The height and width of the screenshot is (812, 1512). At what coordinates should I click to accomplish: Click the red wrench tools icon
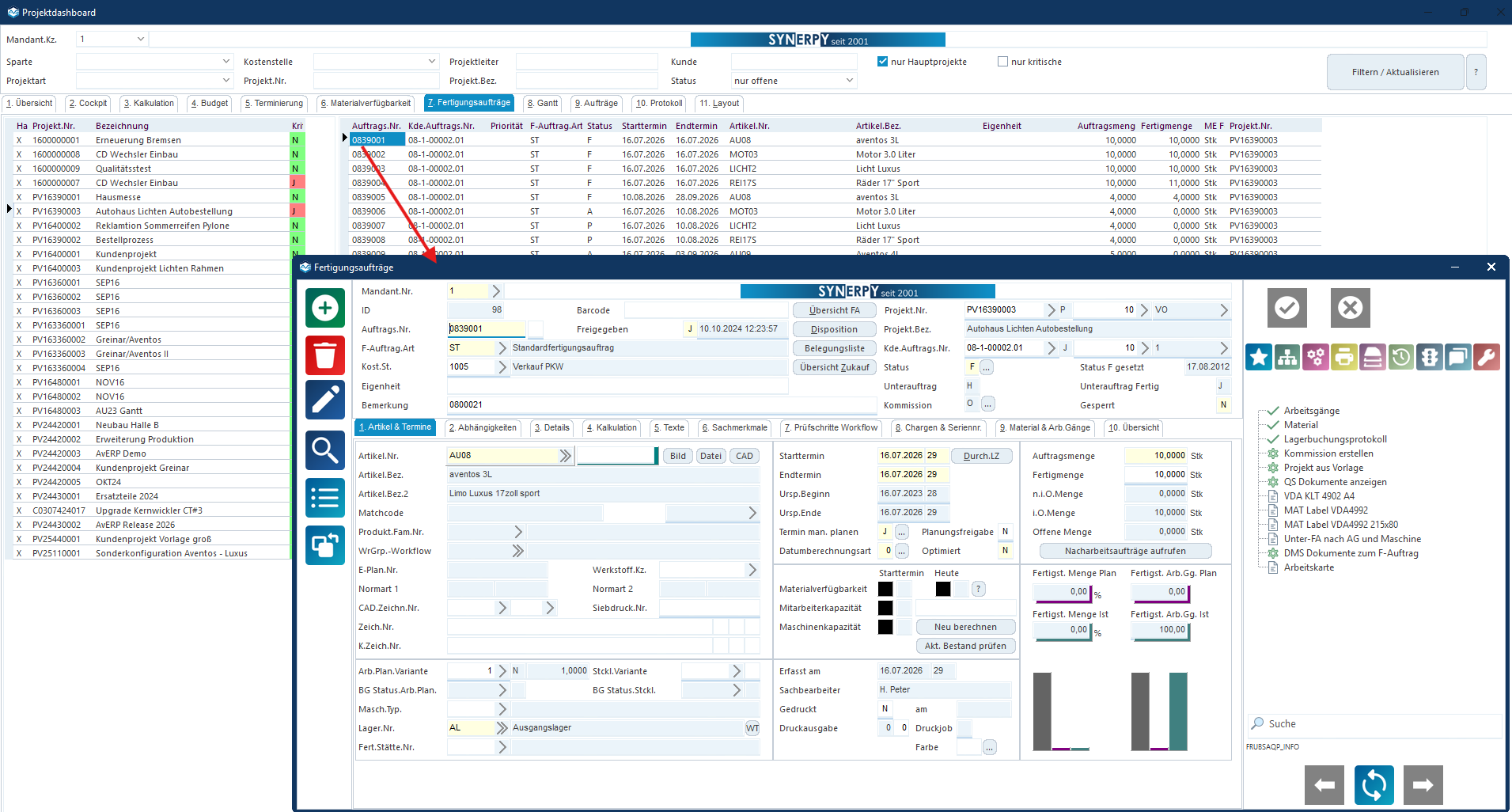(1486, 358)
